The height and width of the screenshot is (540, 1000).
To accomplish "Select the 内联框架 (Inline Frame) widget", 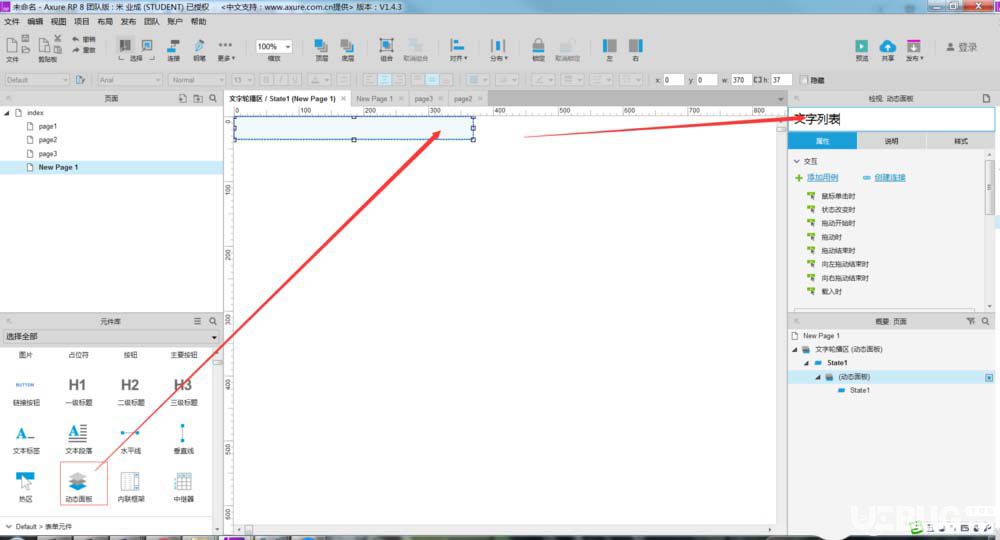I will point(131,486).
